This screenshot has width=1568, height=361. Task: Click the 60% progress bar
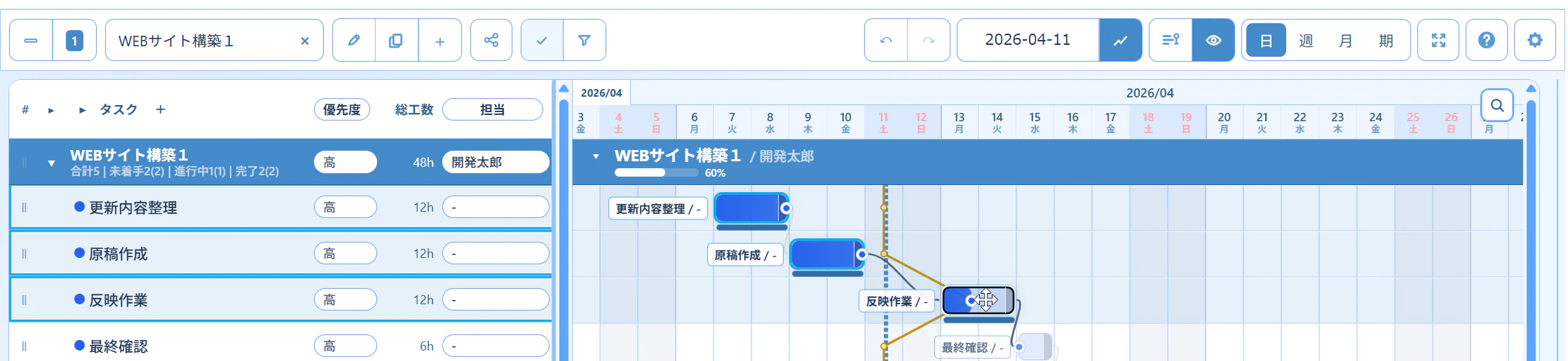[x=657, y=172]
